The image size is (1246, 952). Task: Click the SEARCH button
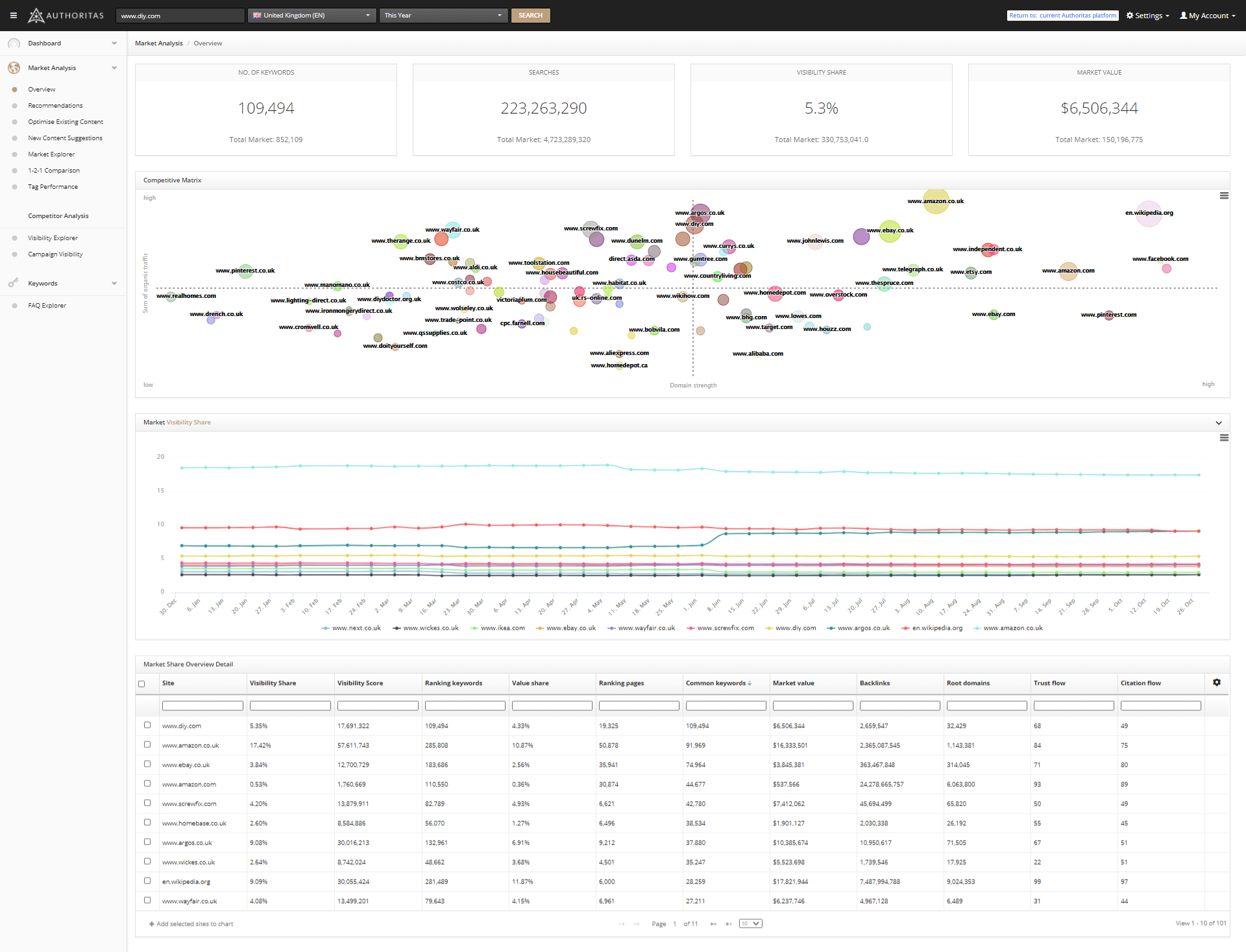coord(530,16)
